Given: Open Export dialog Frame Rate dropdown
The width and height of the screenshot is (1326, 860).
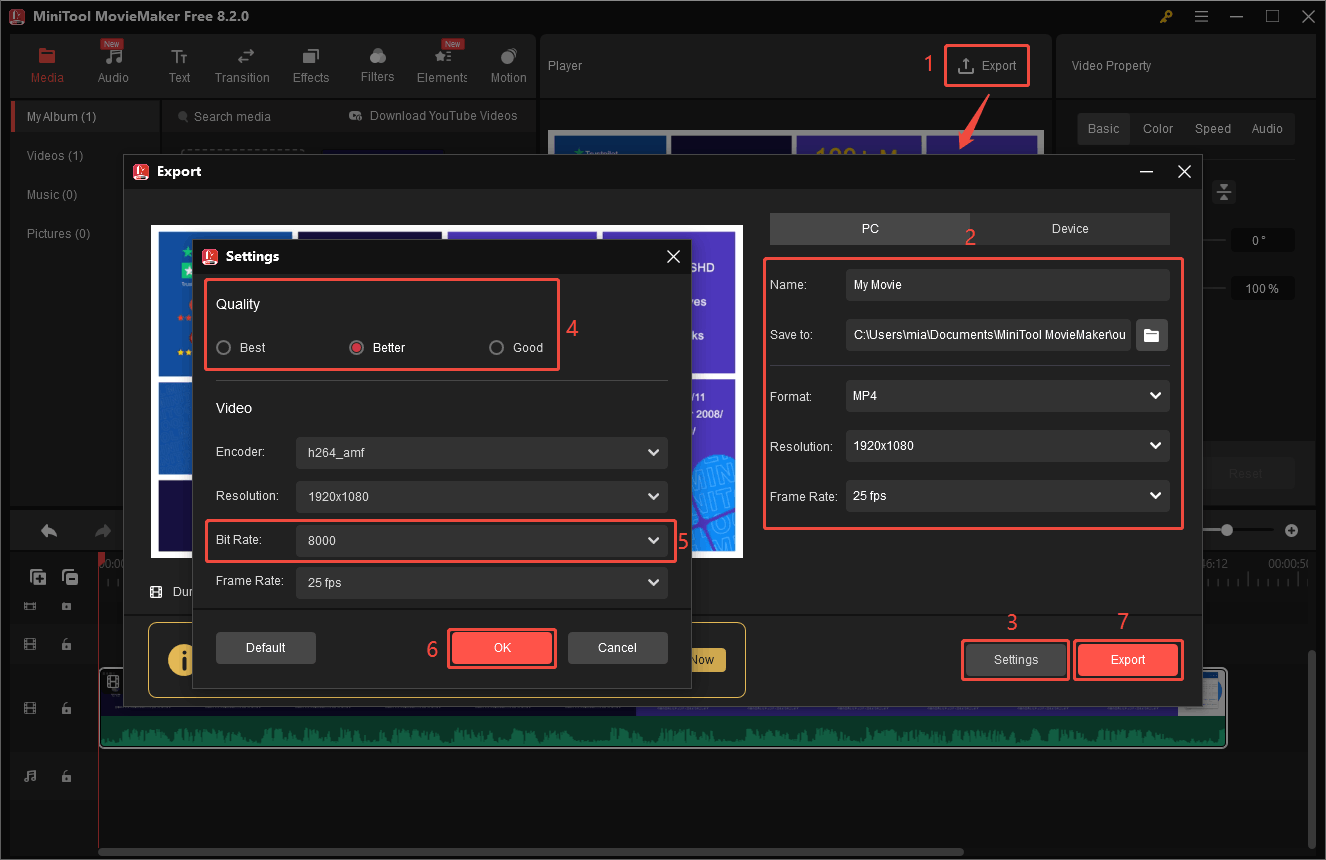Looking at the screenshot, I should click(1008, 495).
